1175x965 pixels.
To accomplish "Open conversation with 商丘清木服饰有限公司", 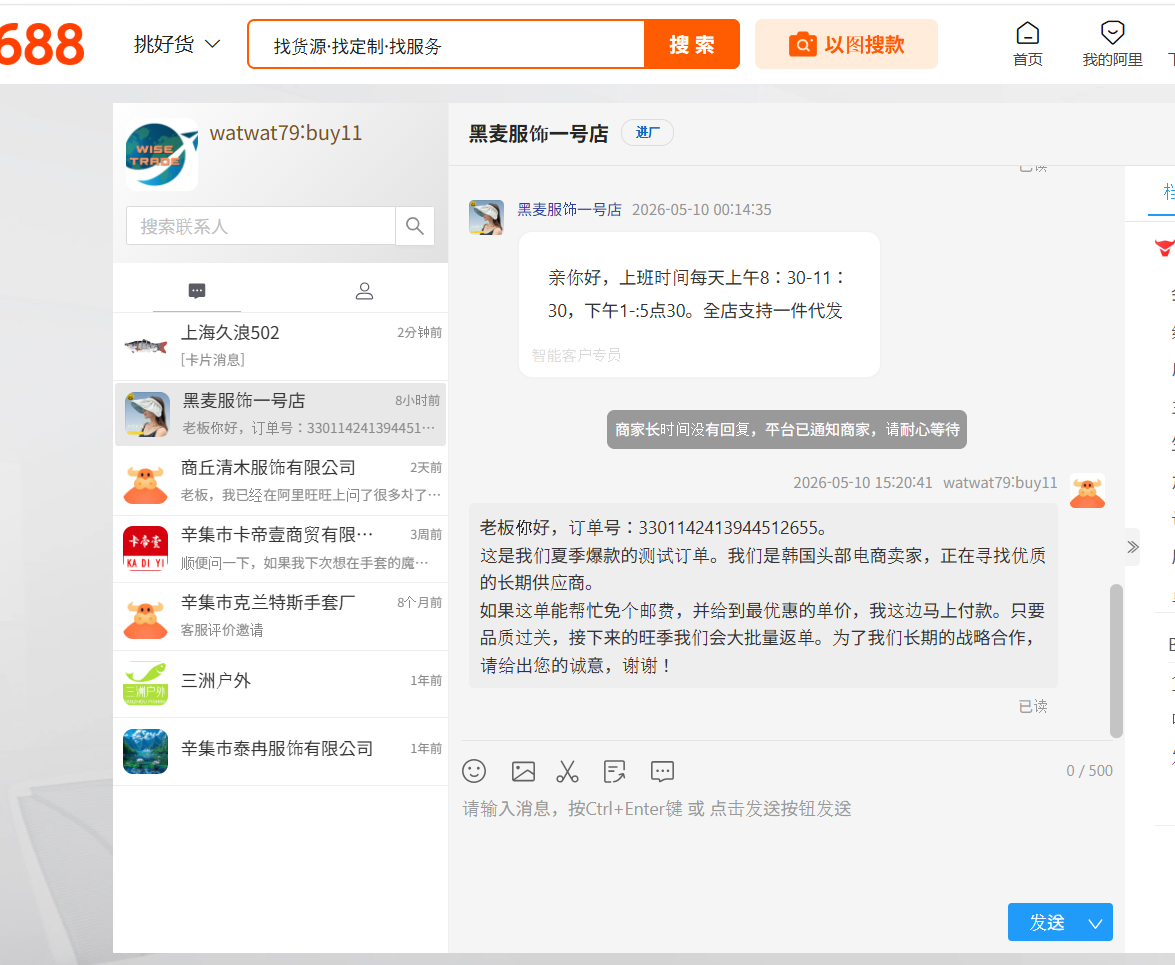I will point(280,481).
